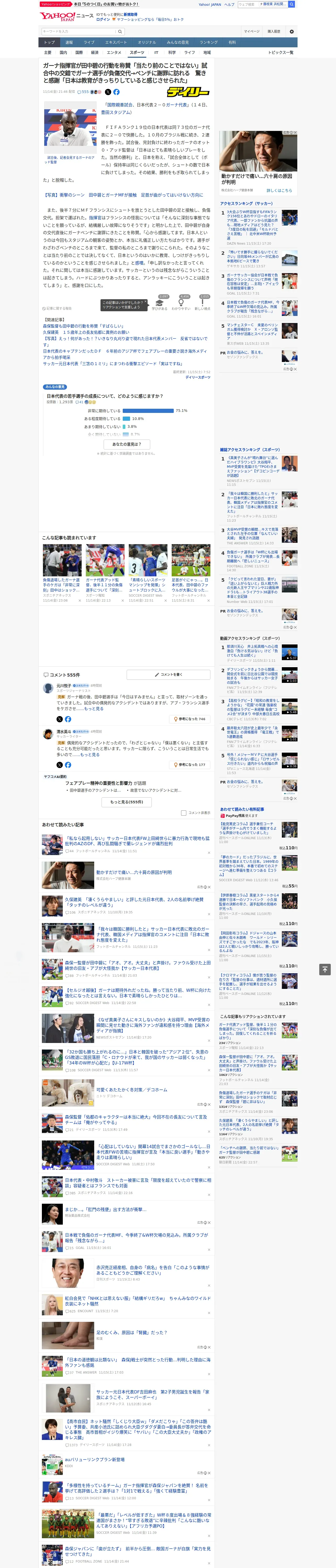The width and height of the screenshot is (336, 1568).
Task: Click 元川悦子's 参考になった 746 button
Action: point(190,719)
